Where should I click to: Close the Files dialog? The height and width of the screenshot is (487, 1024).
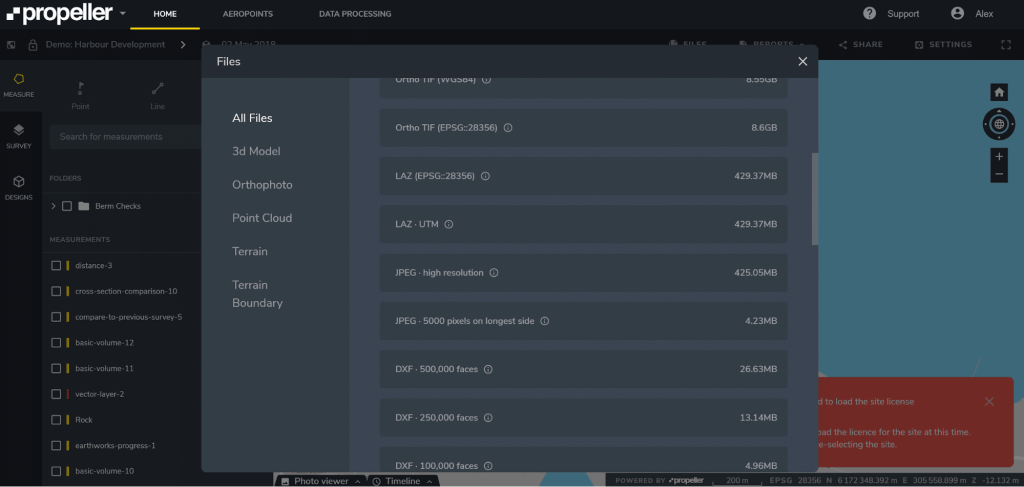coord(802,62)
